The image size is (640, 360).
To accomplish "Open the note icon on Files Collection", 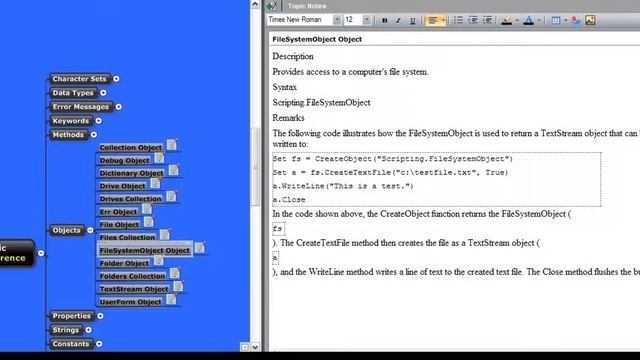I will [x=165, y=235].
